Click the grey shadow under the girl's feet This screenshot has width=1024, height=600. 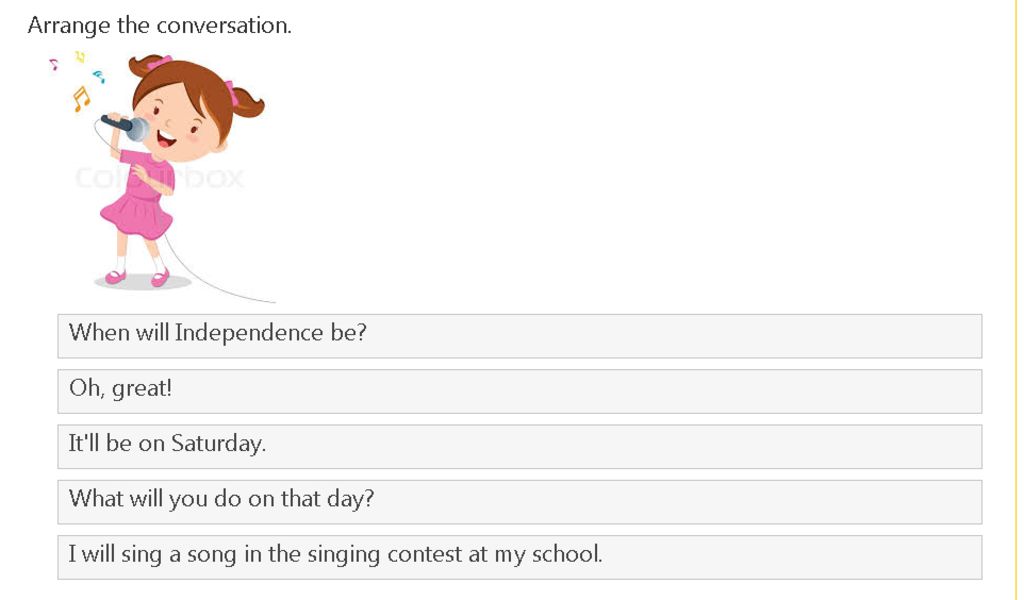click(x=143, y=282)
